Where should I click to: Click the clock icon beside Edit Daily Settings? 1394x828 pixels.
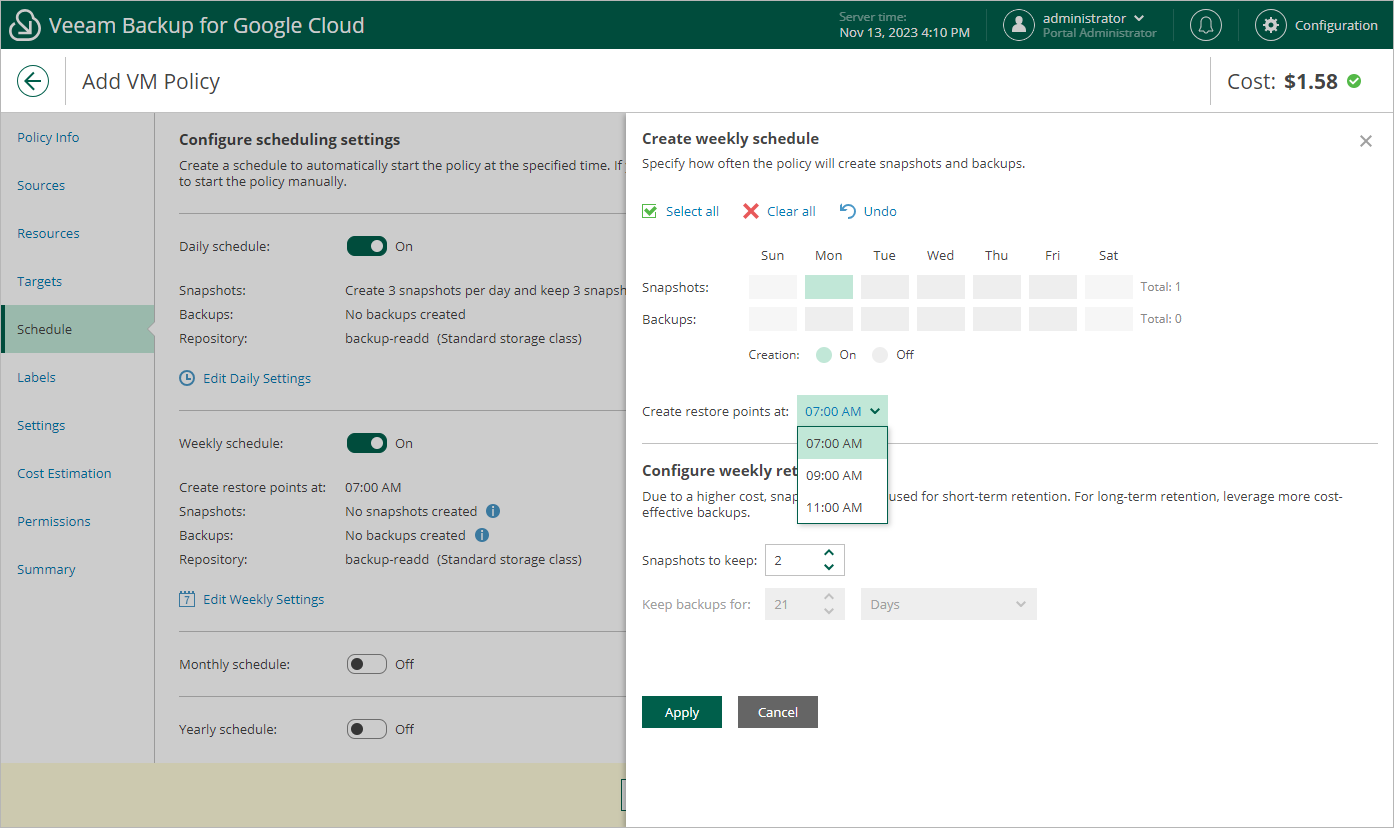pyautogui.click(x=187, y=378)
